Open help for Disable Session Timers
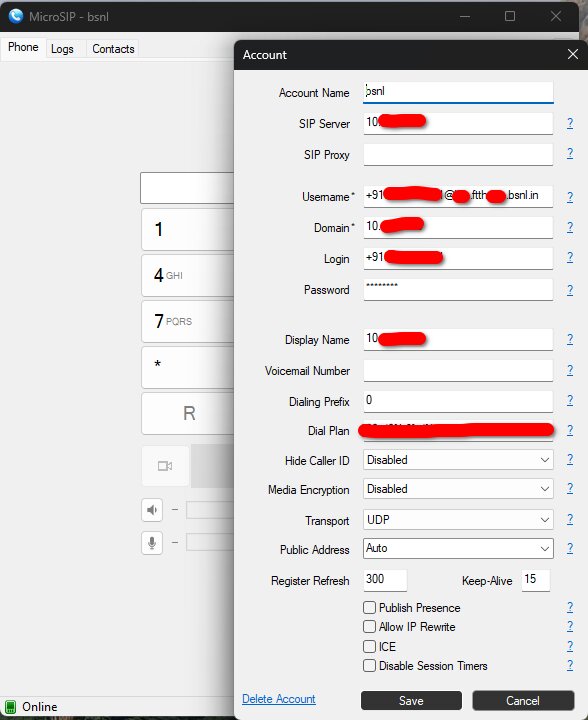 pos(570,665)
